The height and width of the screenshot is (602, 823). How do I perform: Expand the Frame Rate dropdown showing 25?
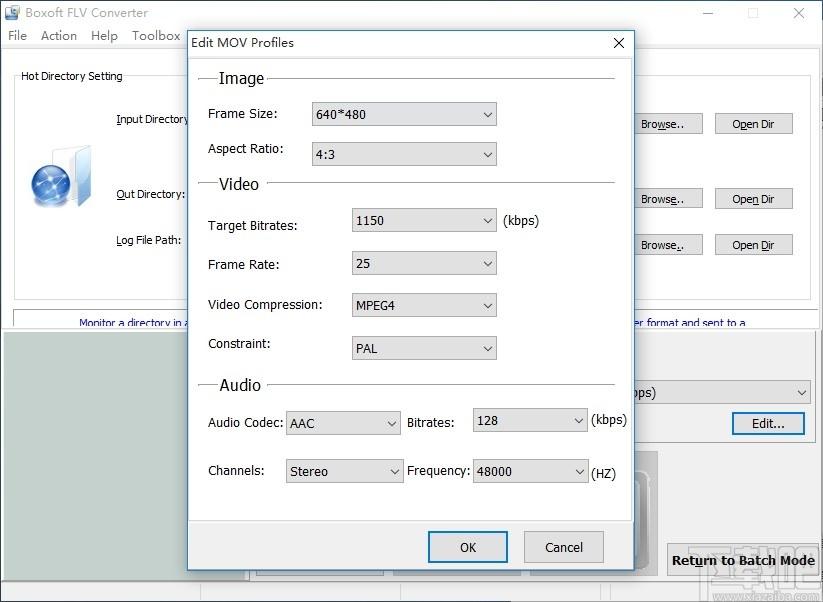point(424,263)
